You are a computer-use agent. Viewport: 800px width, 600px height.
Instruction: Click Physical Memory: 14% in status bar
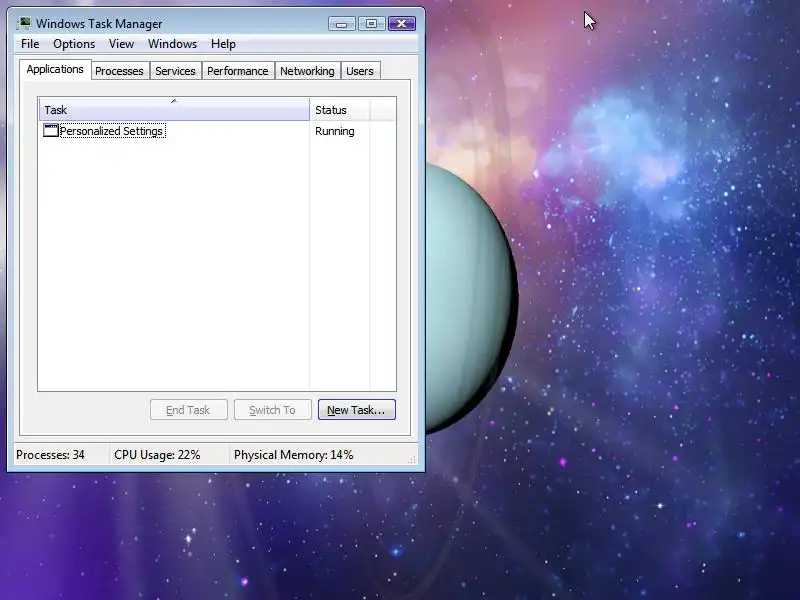[x=293, y=455]
